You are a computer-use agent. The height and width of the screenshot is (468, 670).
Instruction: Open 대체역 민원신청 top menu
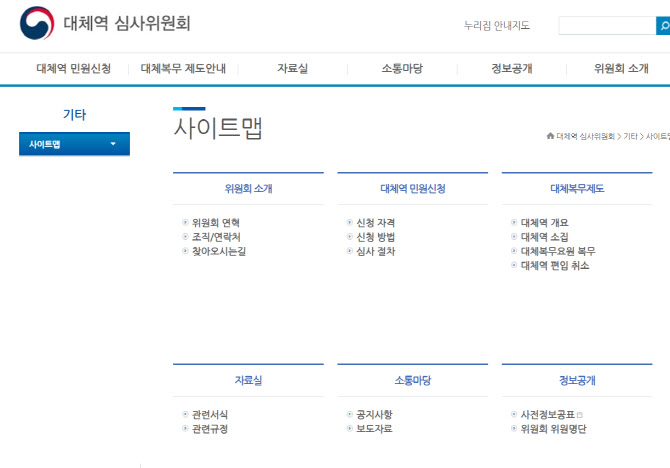click(x=73, y=68)
